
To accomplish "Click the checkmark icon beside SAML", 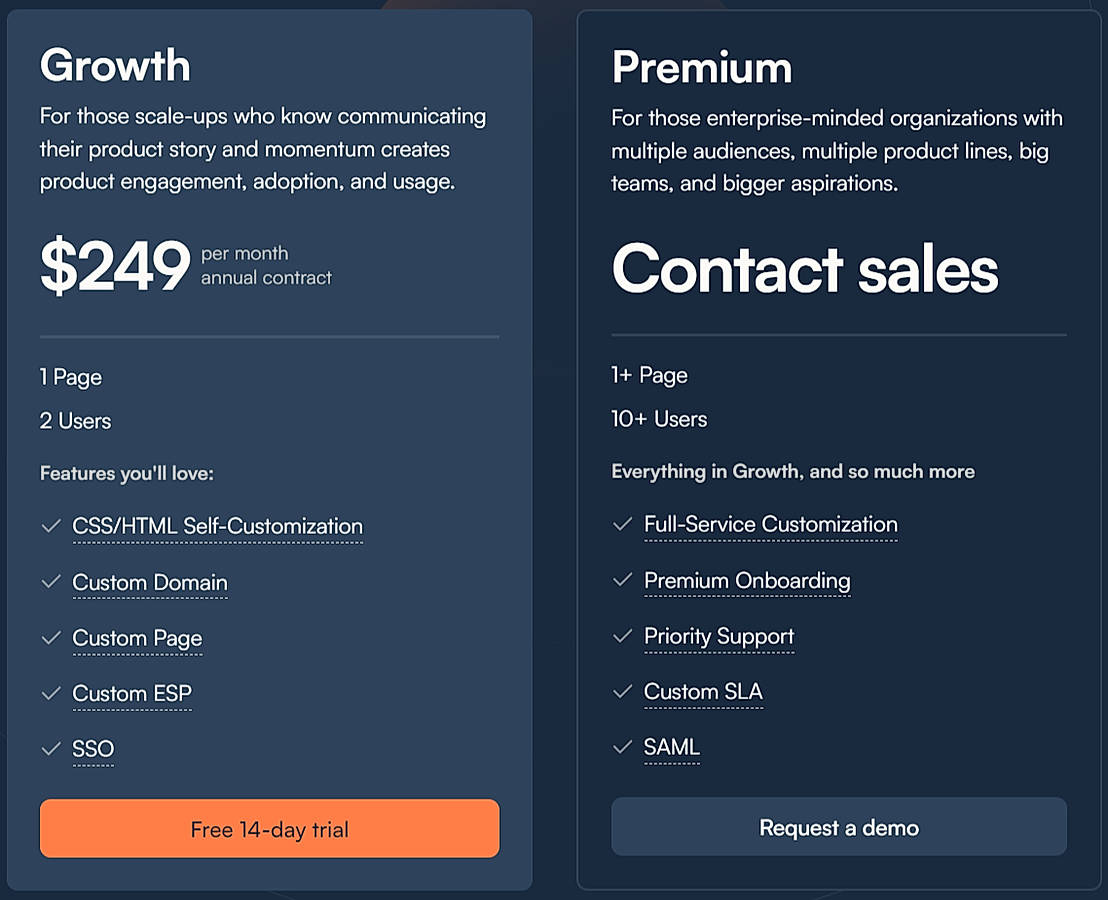I will click(623, 746).
